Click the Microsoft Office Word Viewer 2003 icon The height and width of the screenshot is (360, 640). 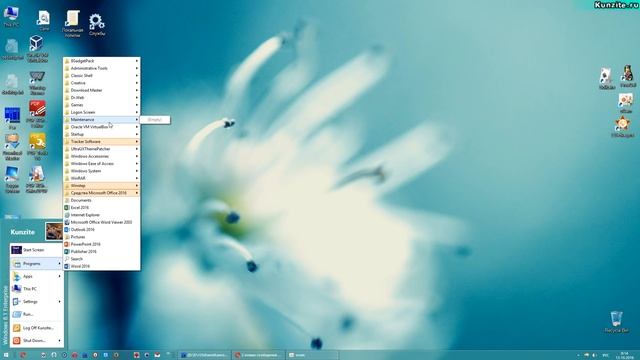(x=67, y=222)
